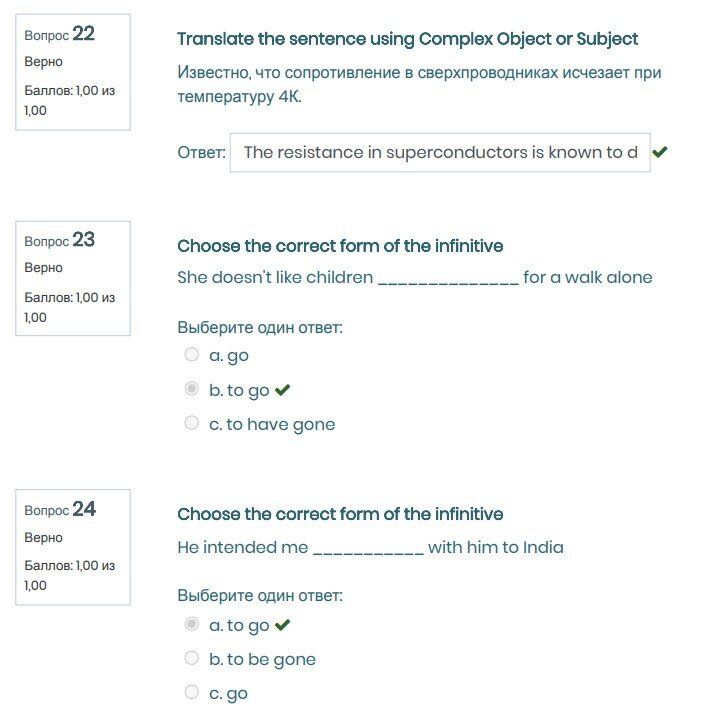The width and height of the screenshot is (716, 715).
Task: Click the answer field with the superconductors translation
Action: tap(440, 153)
